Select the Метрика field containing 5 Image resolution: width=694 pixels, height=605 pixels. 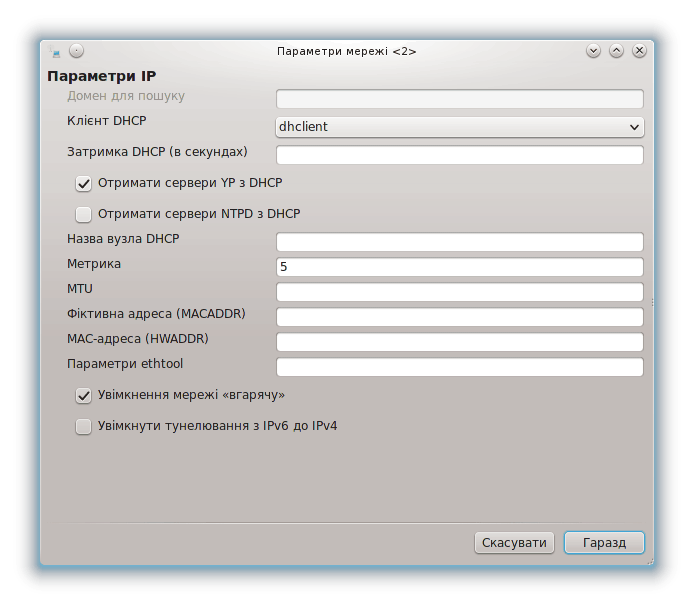[459, 267]
